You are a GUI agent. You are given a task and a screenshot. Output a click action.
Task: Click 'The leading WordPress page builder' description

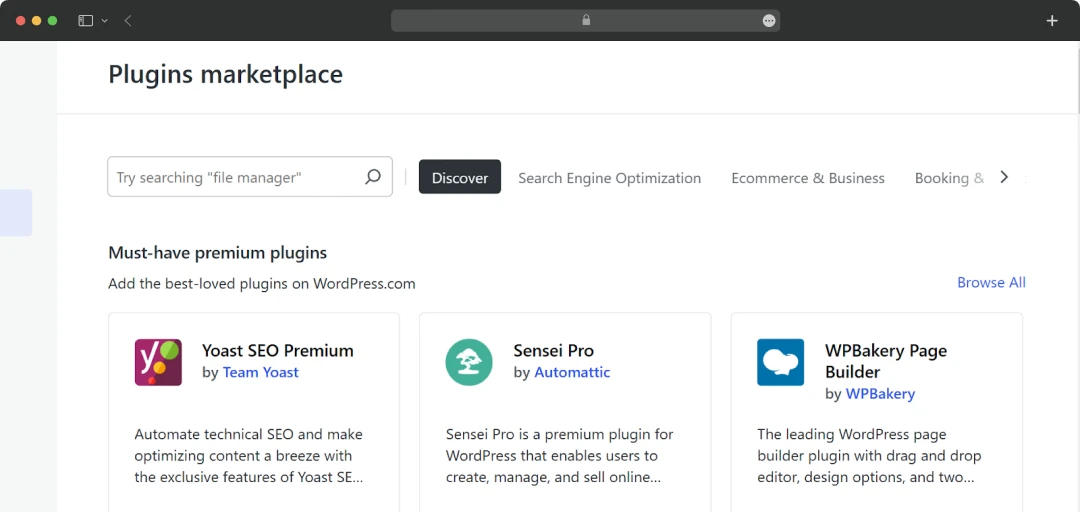(x=869, y=456)
